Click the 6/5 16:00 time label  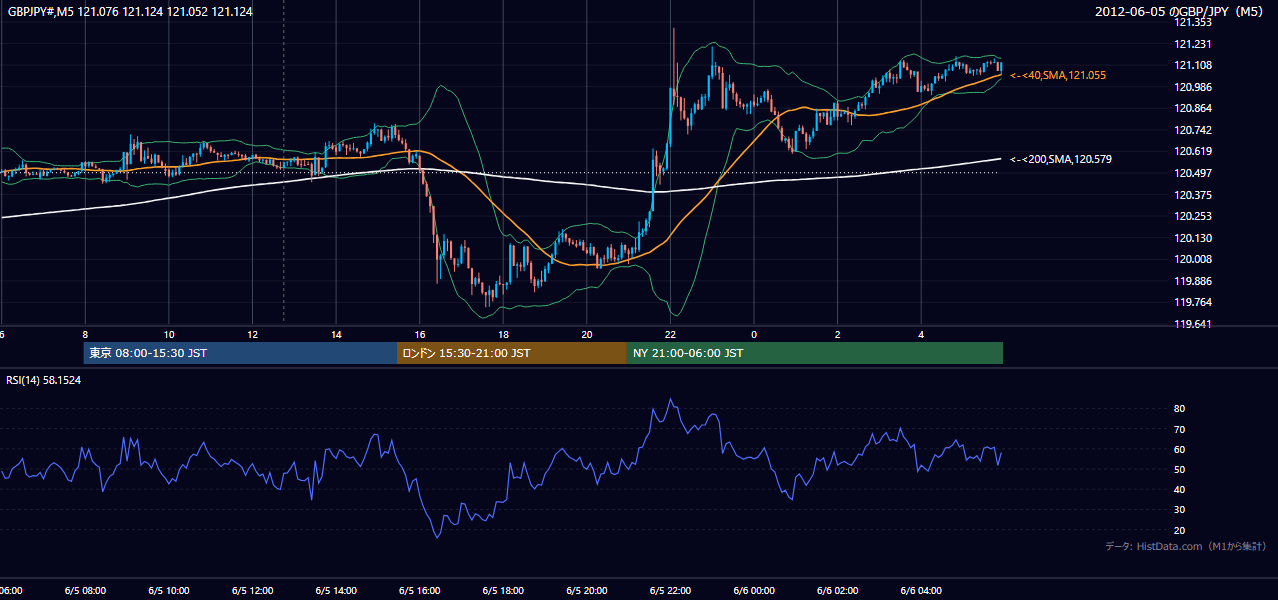click(x=419, y=591)
